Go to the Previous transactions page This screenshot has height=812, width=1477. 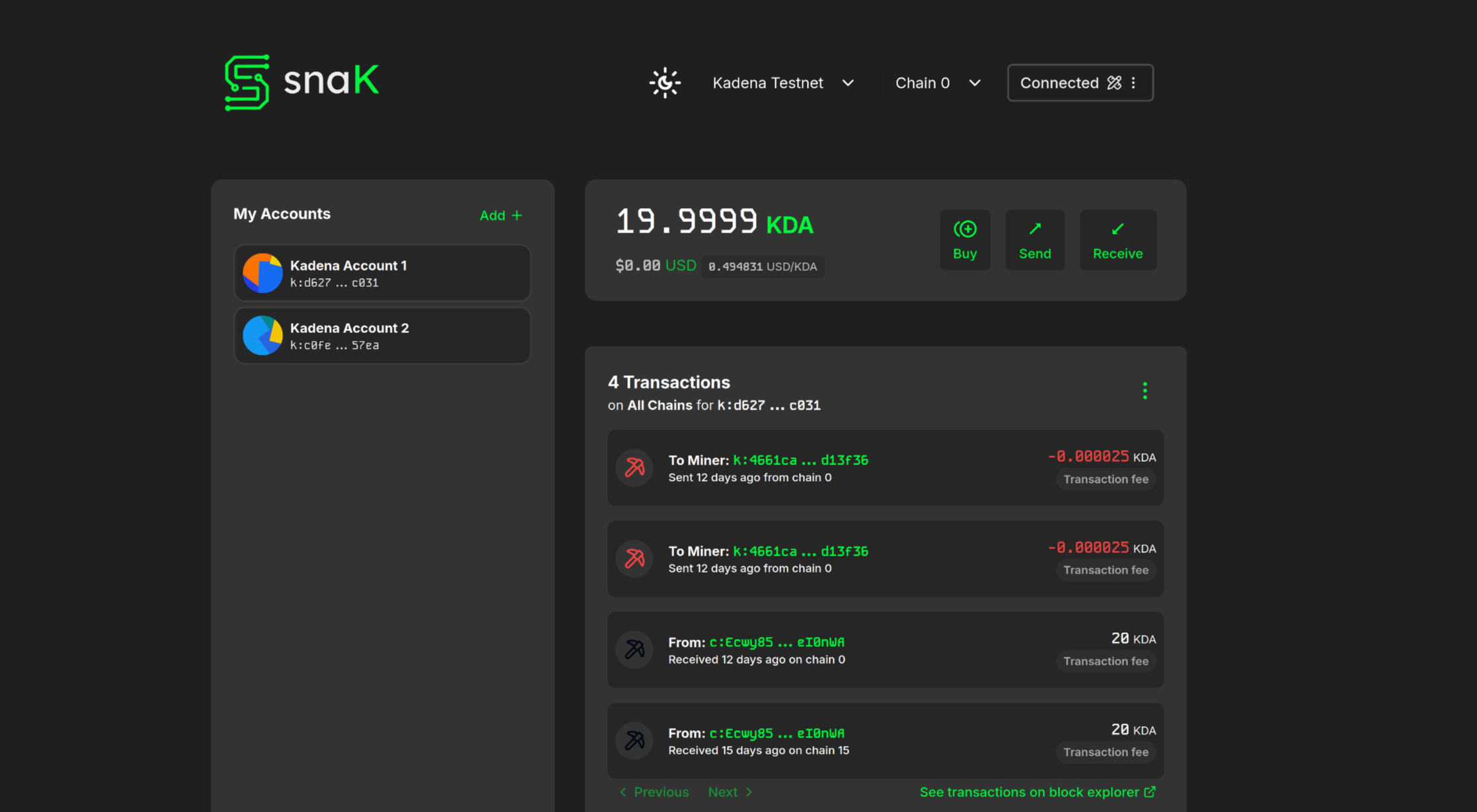tap(654, 792)
